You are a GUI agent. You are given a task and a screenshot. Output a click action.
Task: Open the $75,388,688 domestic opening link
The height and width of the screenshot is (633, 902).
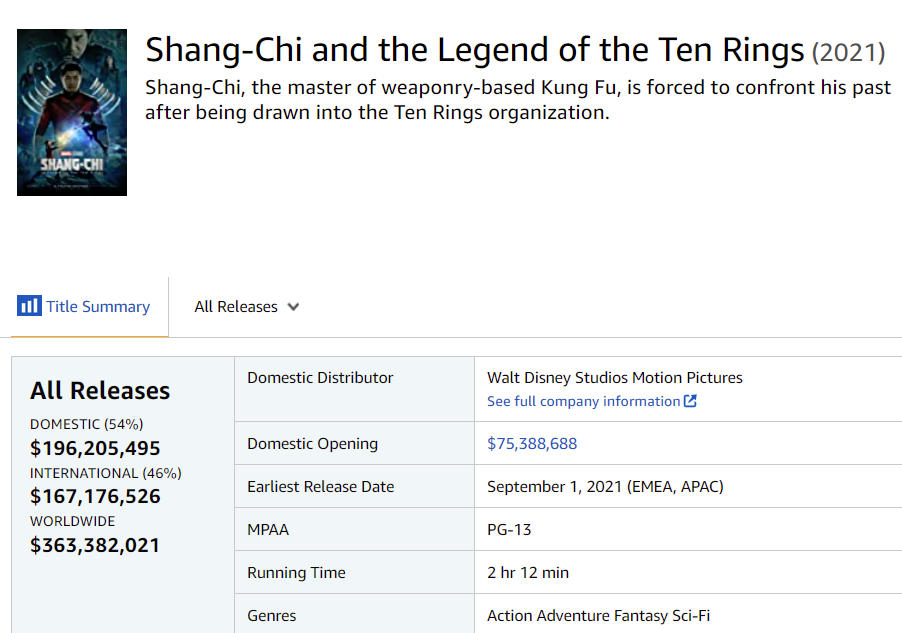[532, 443]
